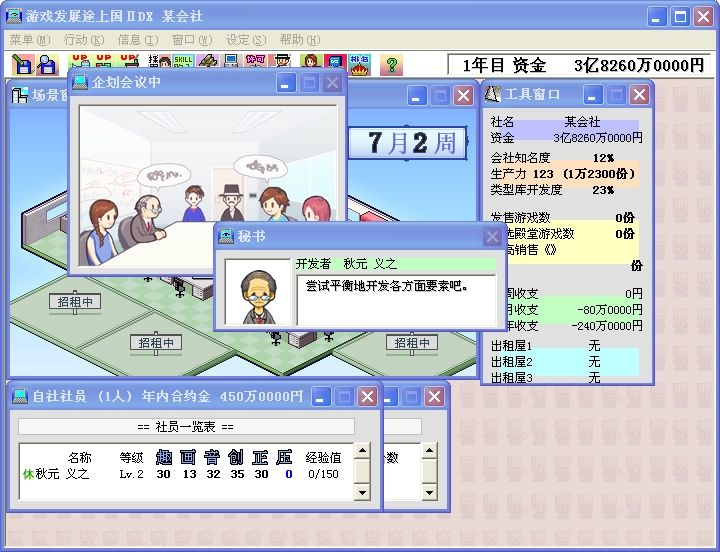
Task: Click the man in hat toolbar icon
Action: pos(280,62)
